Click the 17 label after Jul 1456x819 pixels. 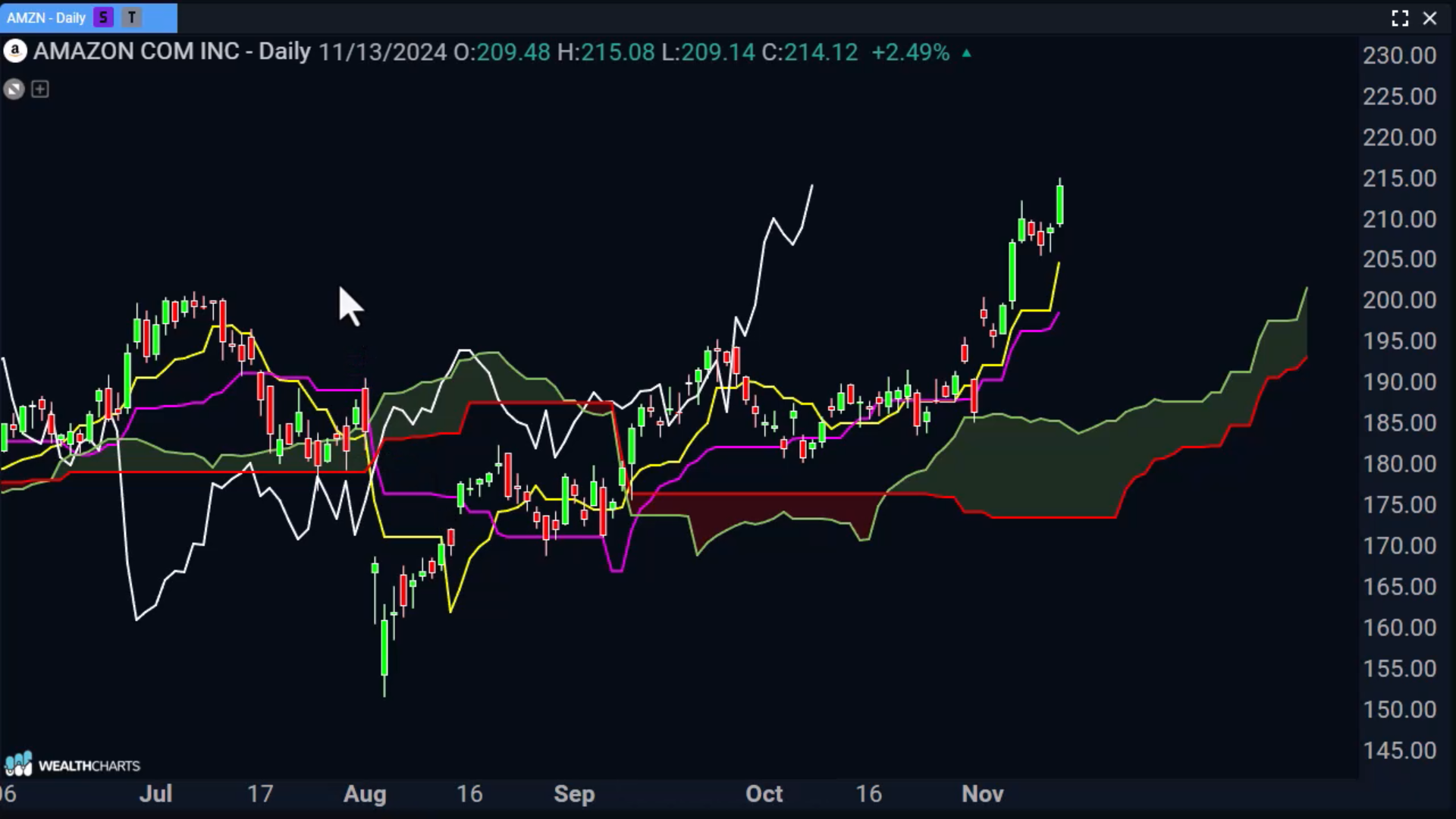tap(260, 794)
